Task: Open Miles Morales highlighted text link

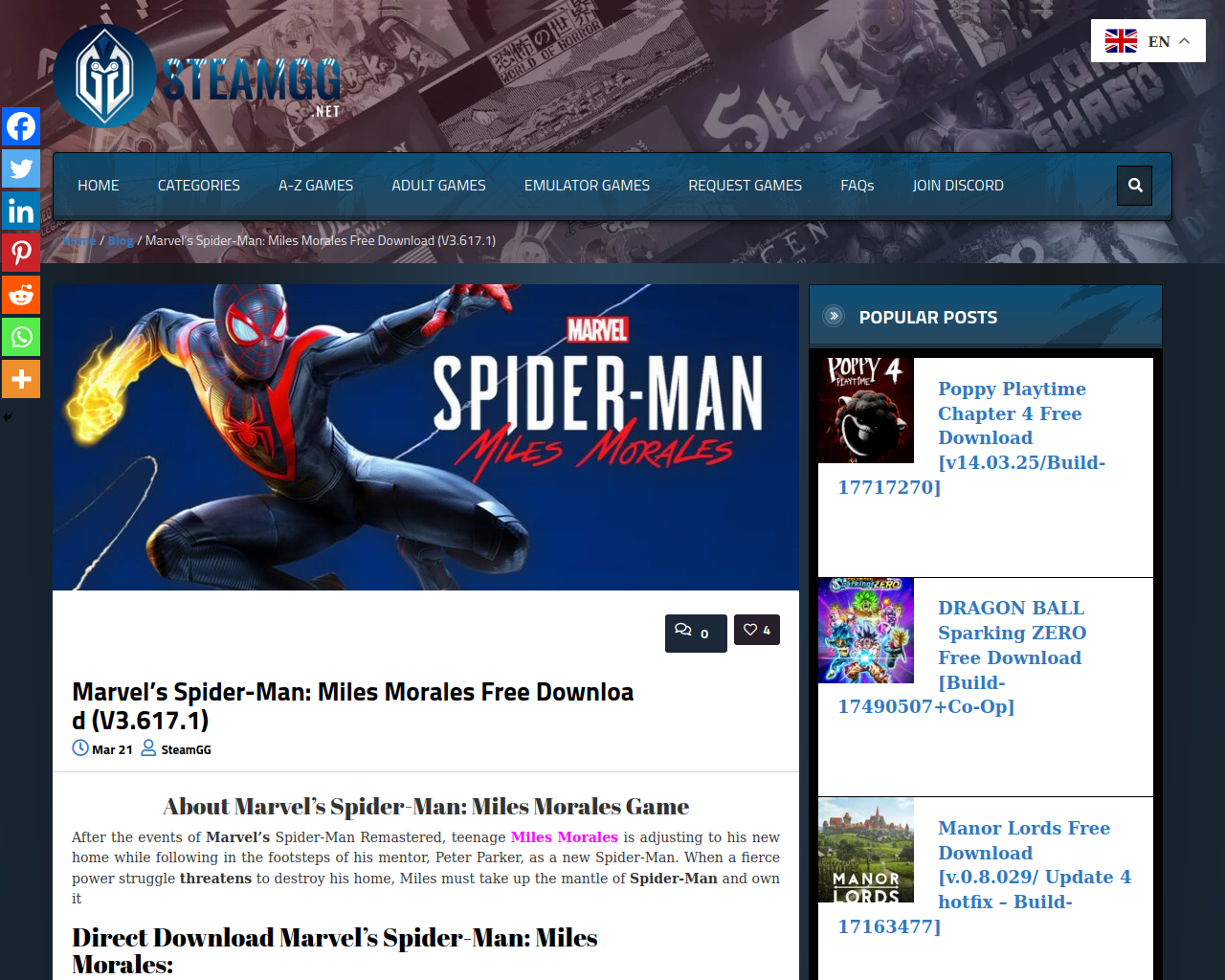Action: [565, 837]
